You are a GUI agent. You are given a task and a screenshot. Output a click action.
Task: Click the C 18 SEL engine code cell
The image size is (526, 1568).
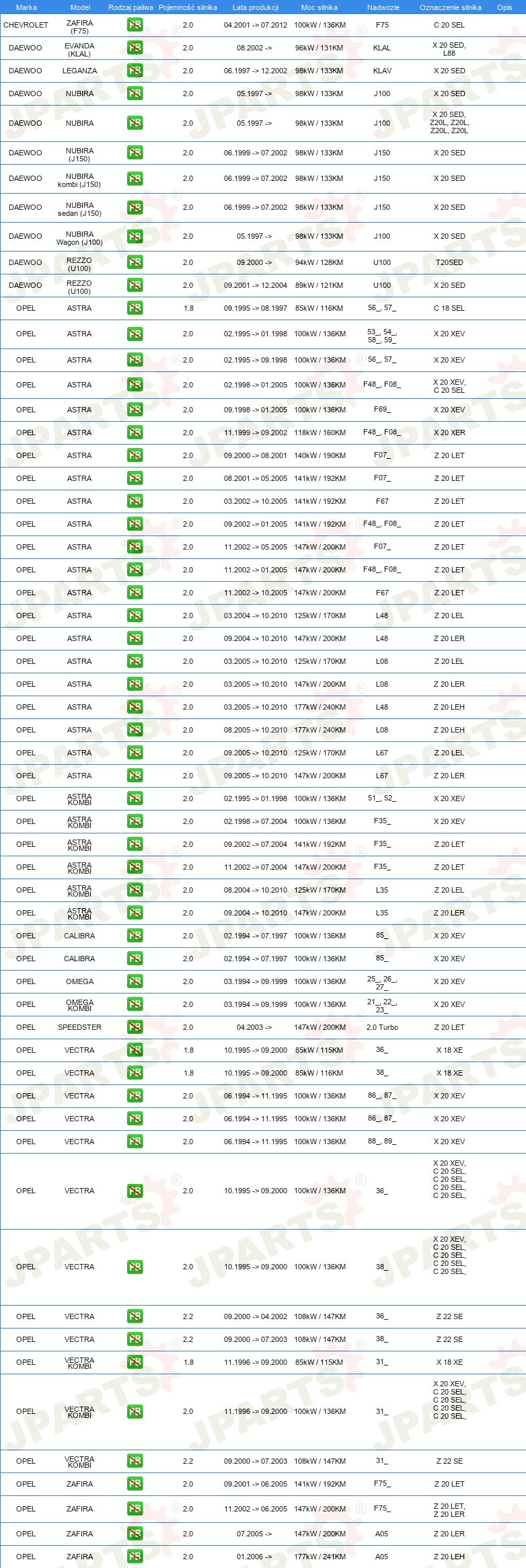coord(449,308)
